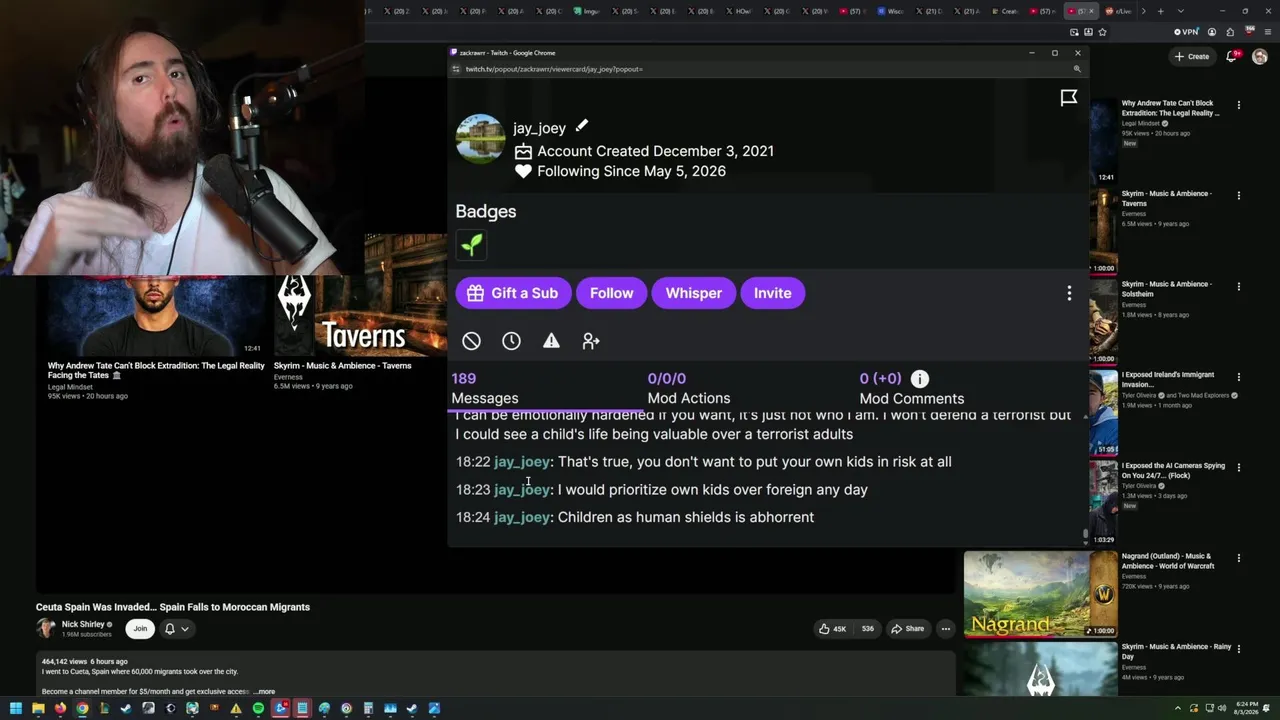Click the add-user arrow icon
The height and width of the screenshot is (720, 1280).
pos(591,341)
